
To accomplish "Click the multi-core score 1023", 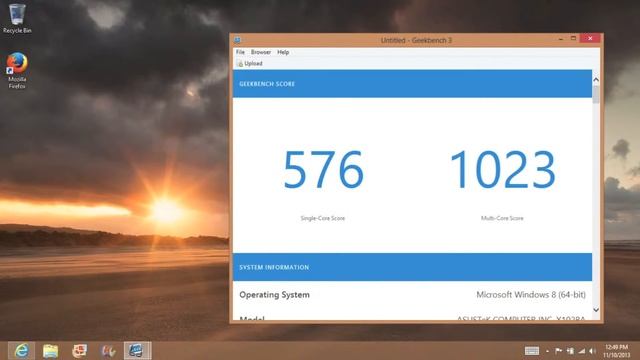I will (502, 169).
